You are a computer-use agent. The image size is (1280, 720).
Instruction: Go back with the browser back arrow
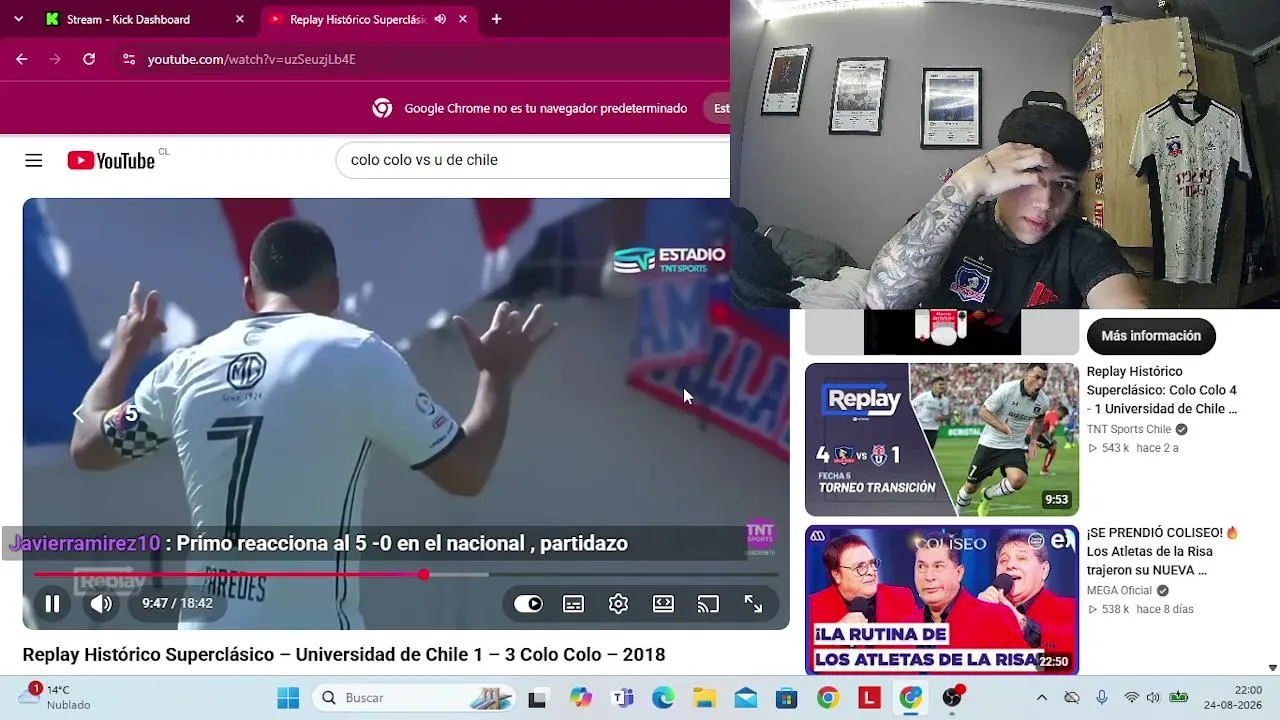point(21,59)
